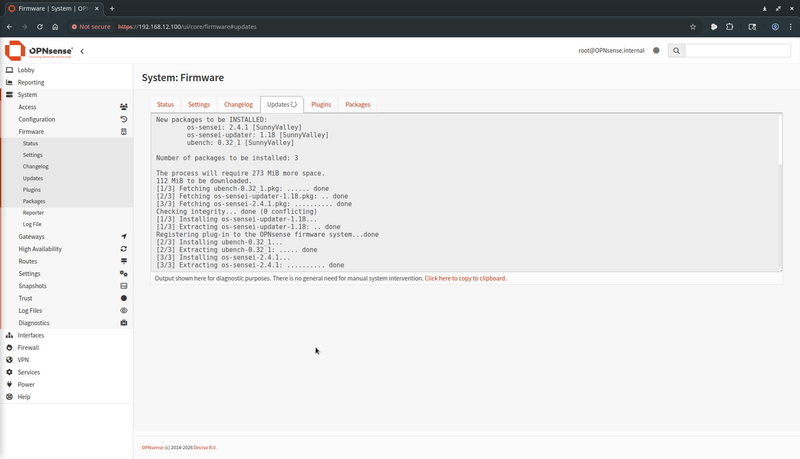The height and width of the screenshot is (459, 800).
Task: Switch to the Status tab
Action: click(165, 105)
